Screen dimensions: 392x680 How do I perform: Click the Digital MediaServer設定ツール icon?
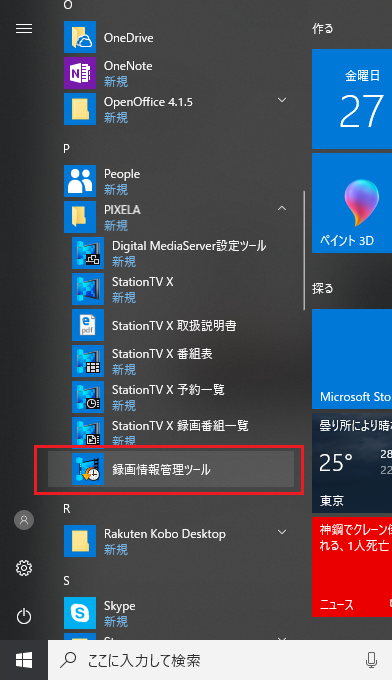(x=88, y=253)
